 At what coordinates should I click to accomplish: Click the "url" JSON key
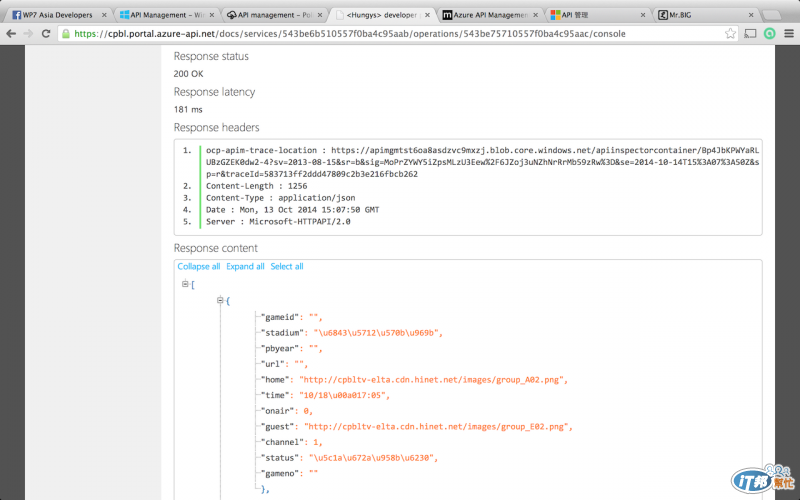pos(273,364)
